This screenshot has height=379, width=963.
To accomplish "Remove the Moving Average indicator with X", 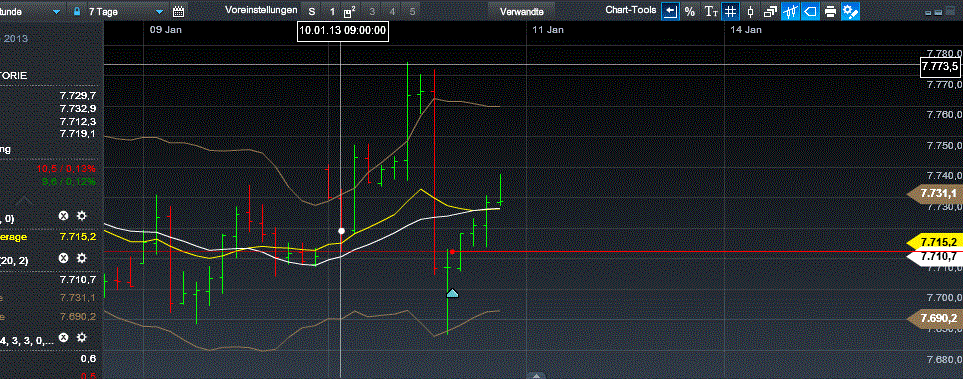I will pos(63,216).
